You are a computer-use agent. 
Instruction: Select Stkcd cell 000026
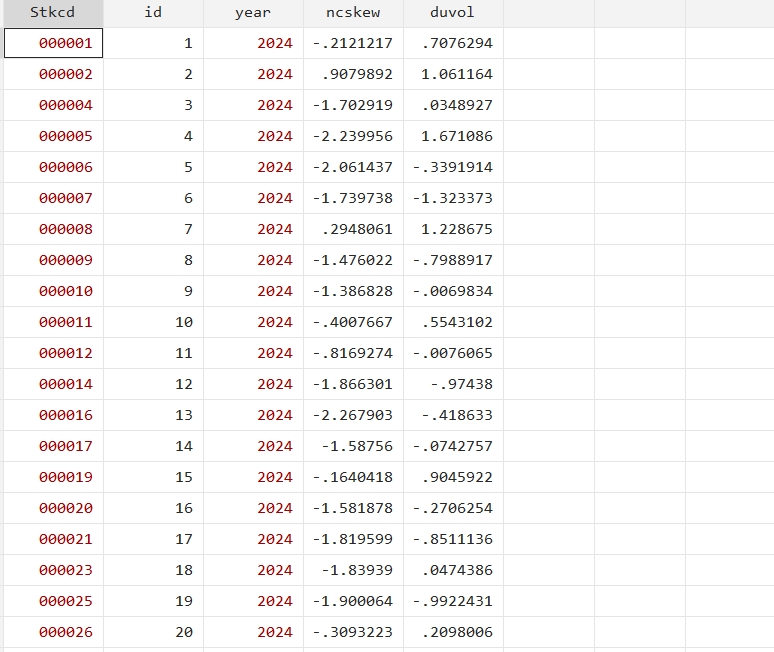pos(53,632)
